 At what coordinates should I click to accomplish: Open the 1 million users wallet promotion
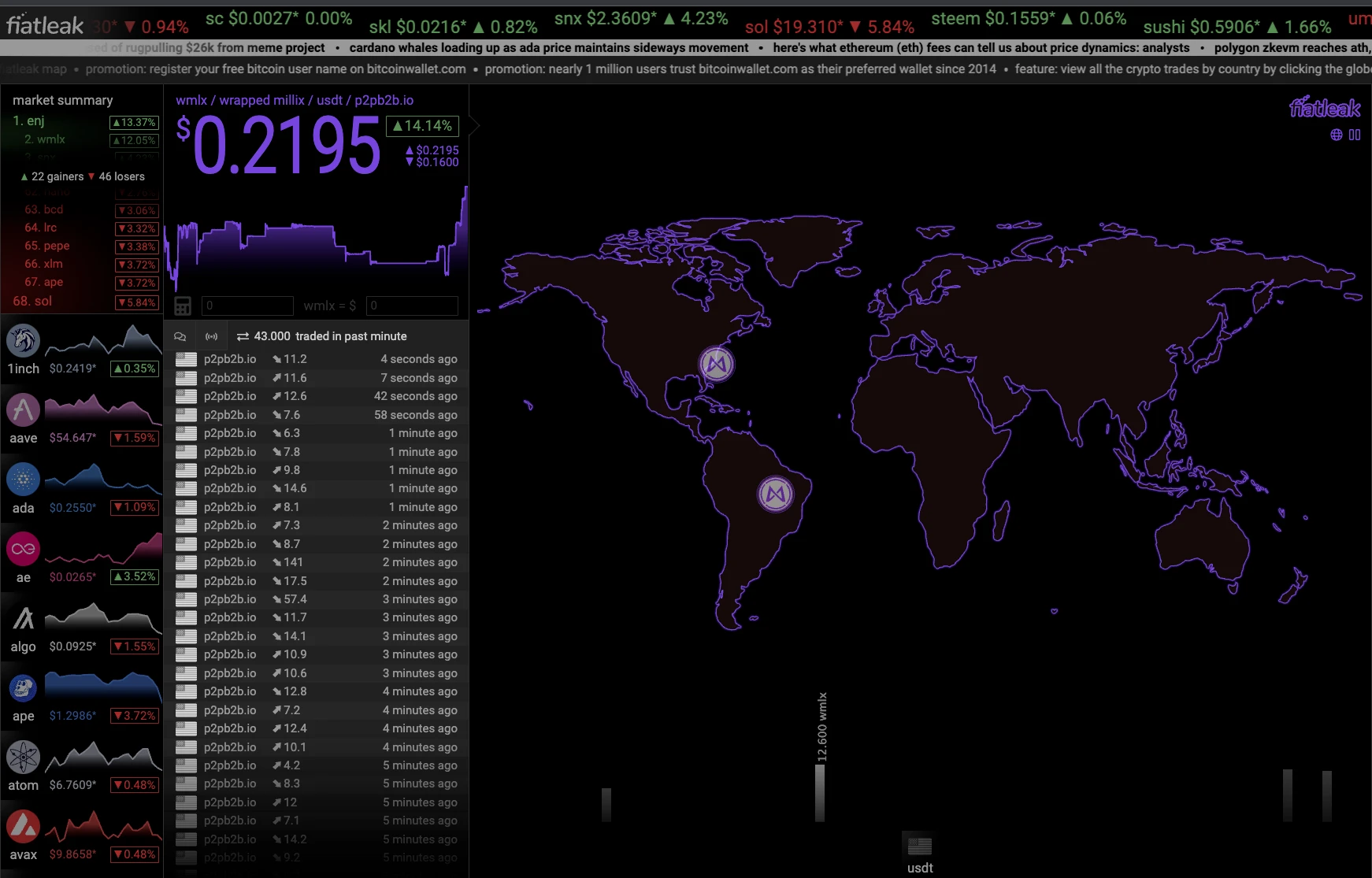[x=740, y=69]
